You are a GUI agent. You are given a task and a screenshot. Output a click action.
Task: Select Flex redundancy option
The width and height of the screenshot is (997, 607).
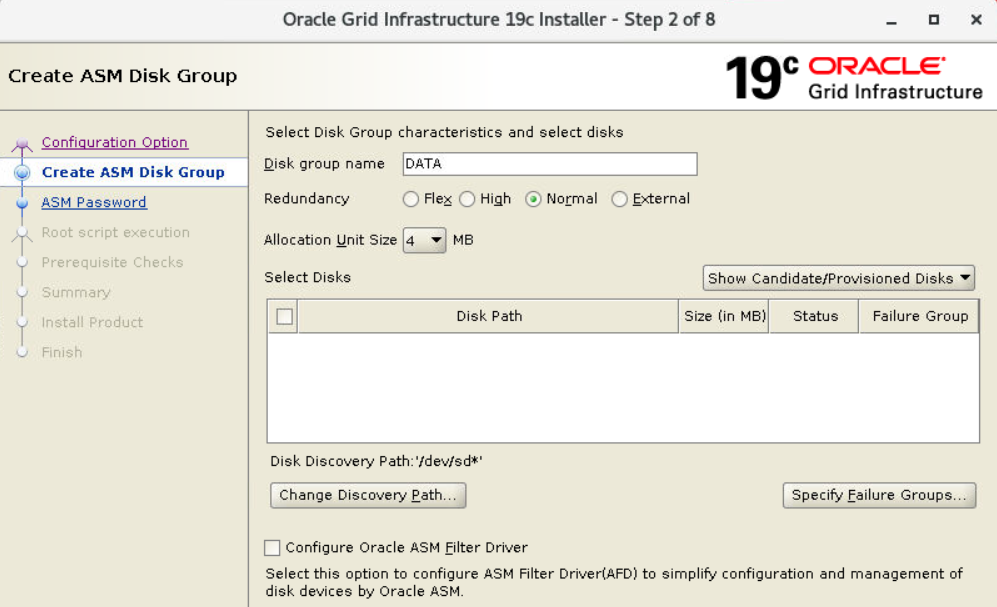[411, 199]
